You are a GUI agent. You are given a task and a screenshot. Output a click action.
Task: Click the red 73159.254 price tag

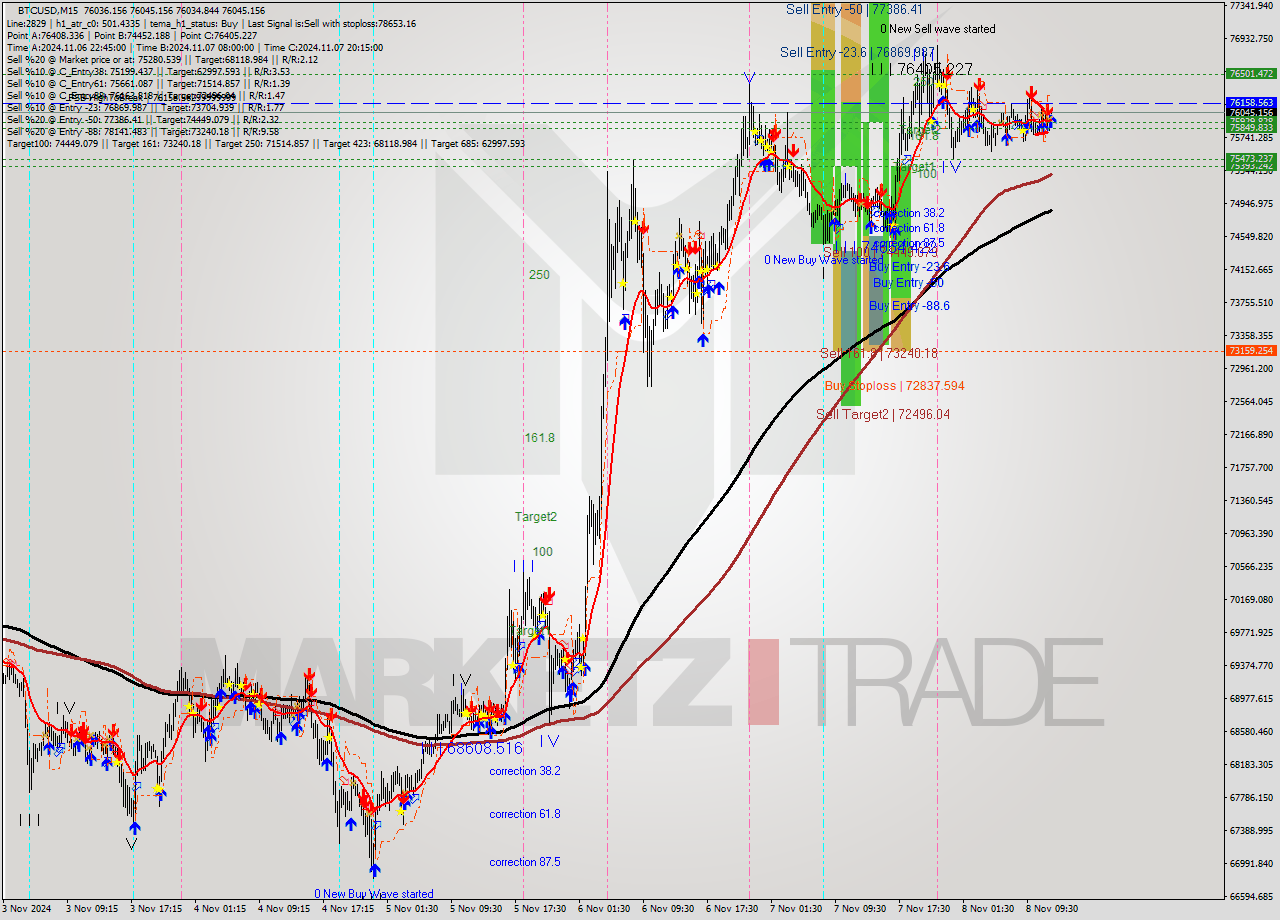click(x=1251, y=350)
